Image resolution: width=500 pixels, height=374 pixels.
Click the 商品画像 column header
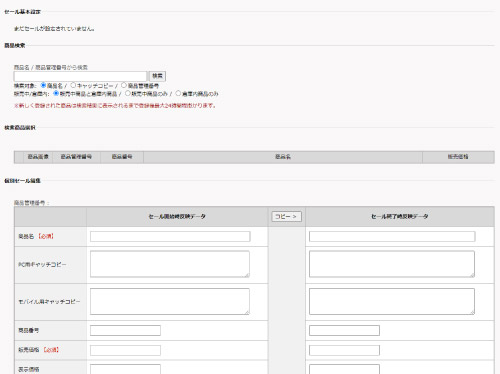click(x=38, y=157)
